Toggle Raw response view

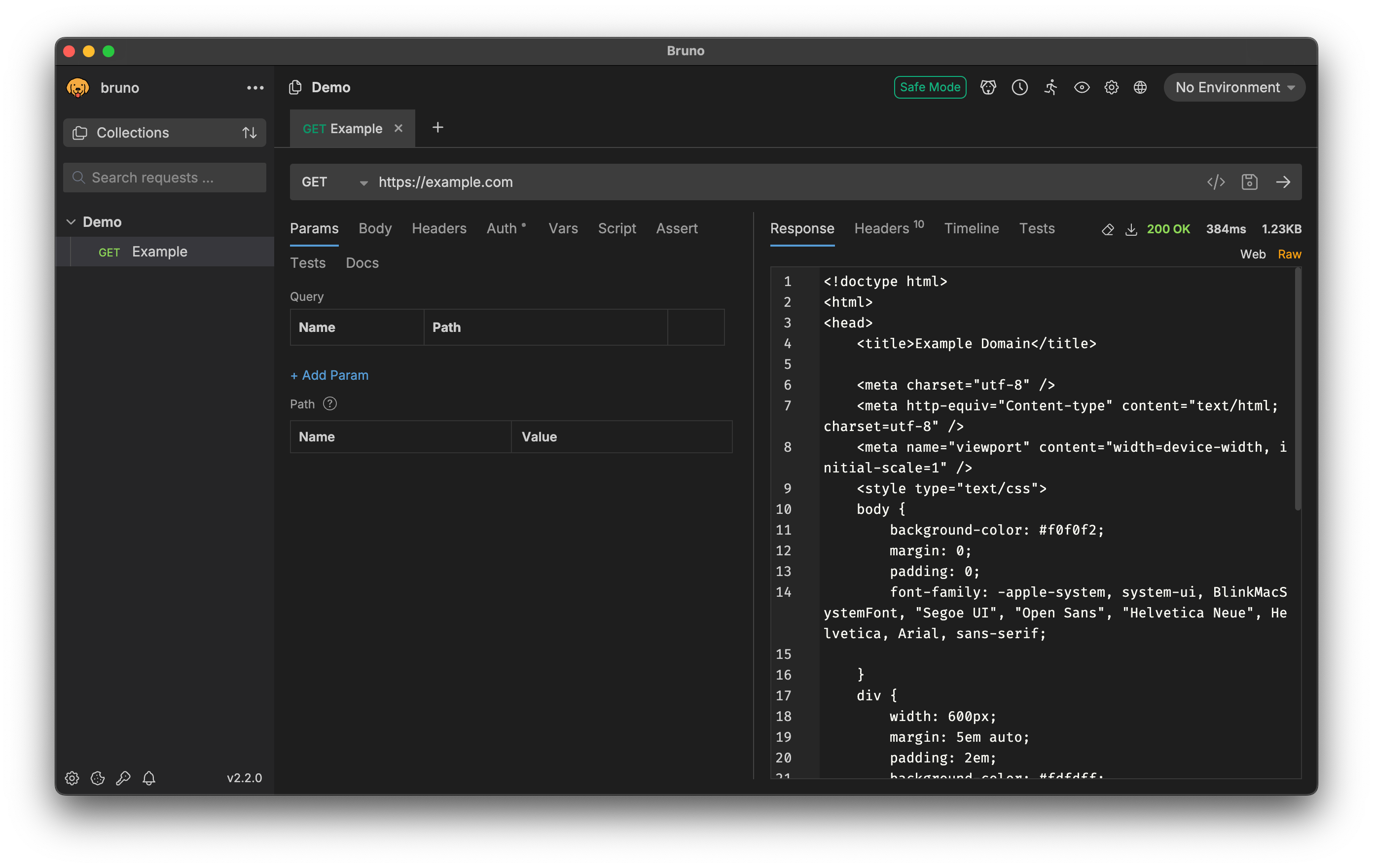pyautogui.click(x=1290, y=254)
